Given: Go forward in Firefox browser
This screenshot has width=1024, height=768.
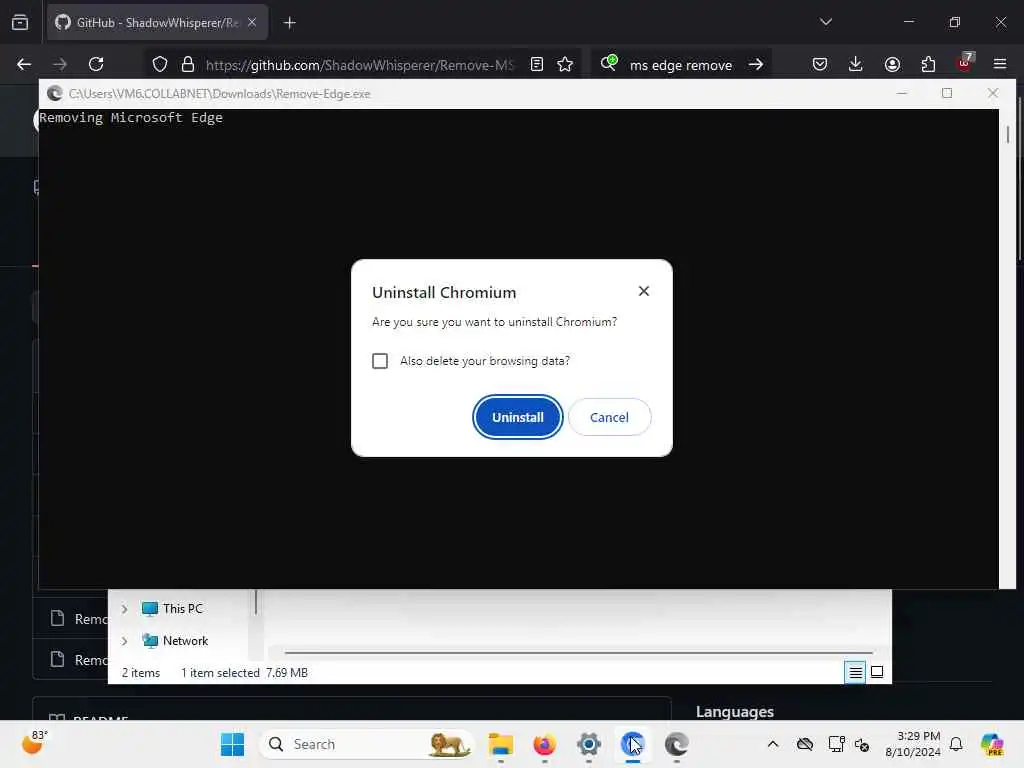Looking at the screenshot, I should pos(59,64).
